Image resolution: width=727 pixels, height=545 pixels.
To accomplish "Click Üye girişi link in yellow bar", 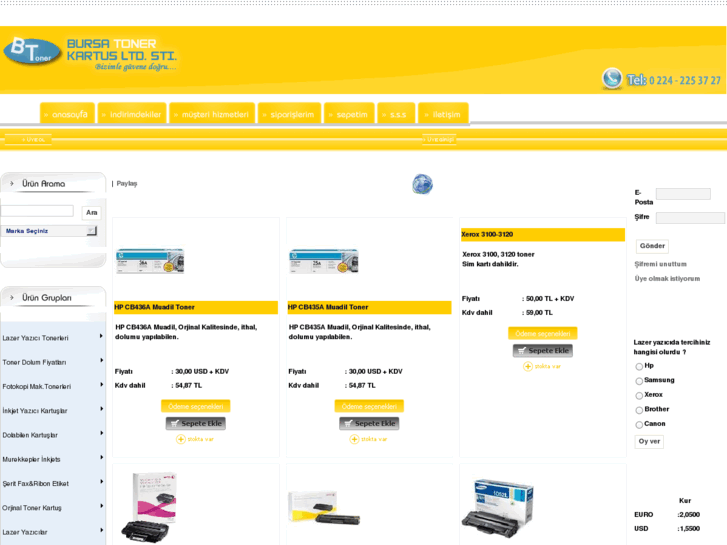I will (439, 139).
